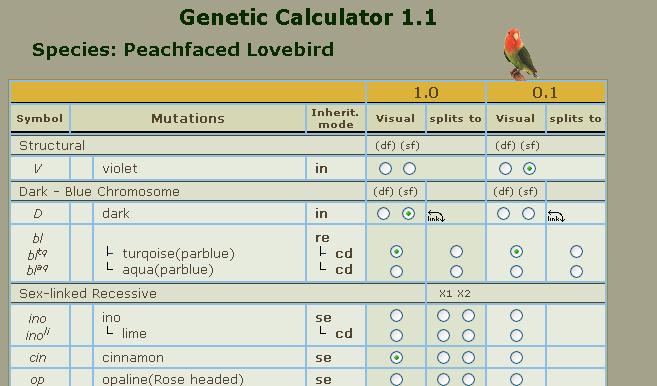
Task: Select male cinnamon visual radio
Action: [396, 358]
